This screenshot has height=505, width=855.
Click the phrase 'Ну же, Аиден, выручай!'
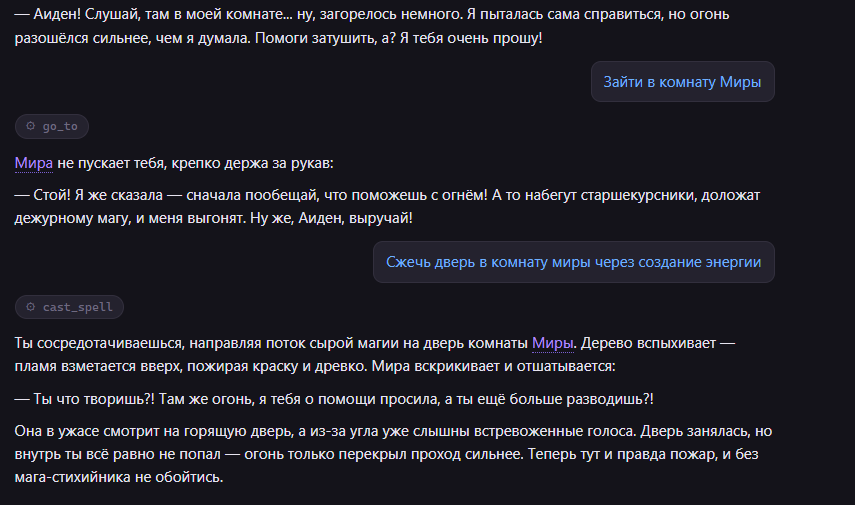pyautogui.click(x=332, y=218)
